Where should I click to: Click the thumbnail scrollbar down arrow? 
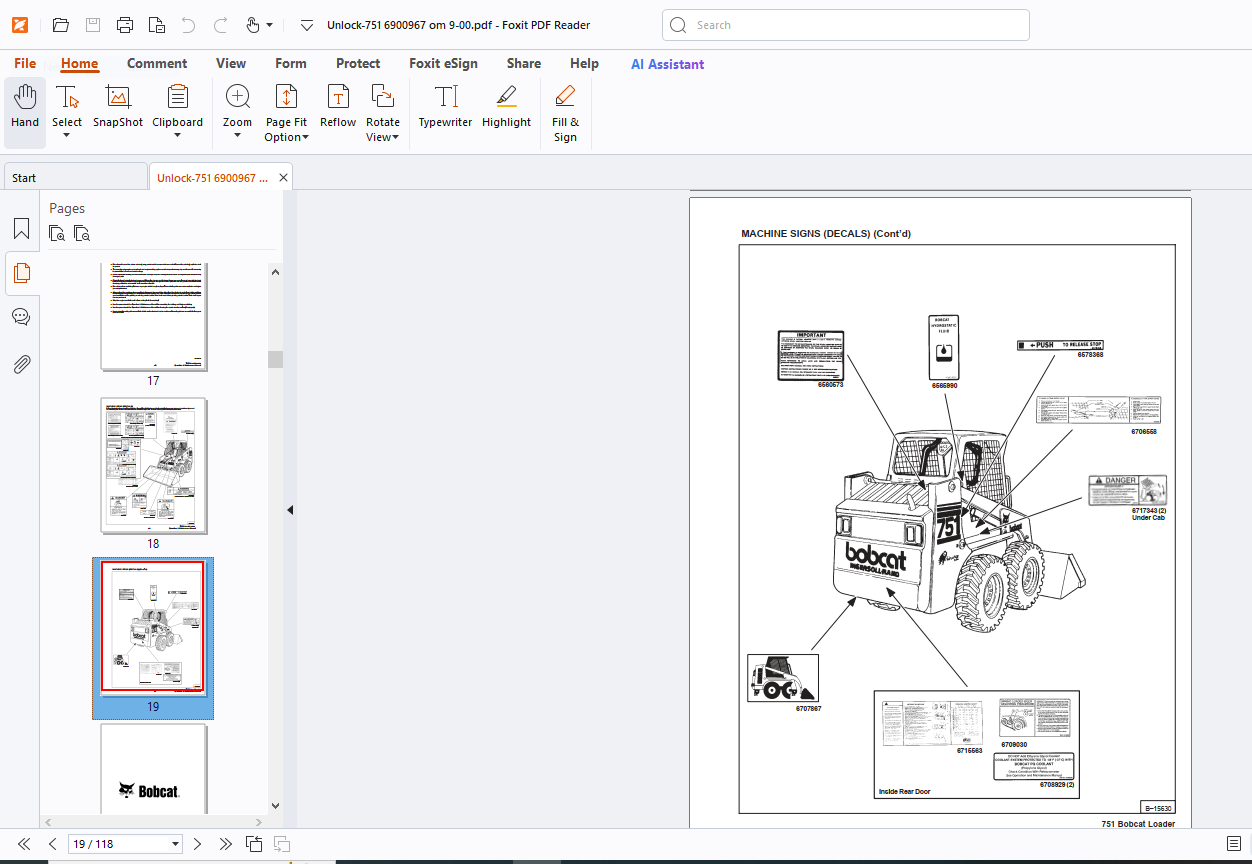tap(275, 805)
